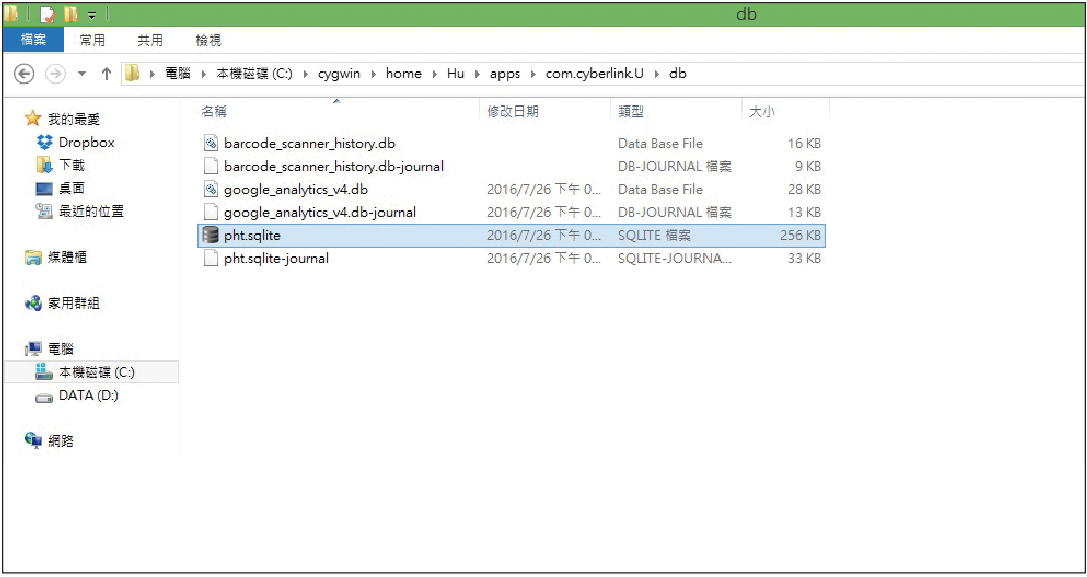Open the 檔案 ribbon tab
Image resolution: width=1087 pixels, height=577 pixels.
[x=33, y=40]
